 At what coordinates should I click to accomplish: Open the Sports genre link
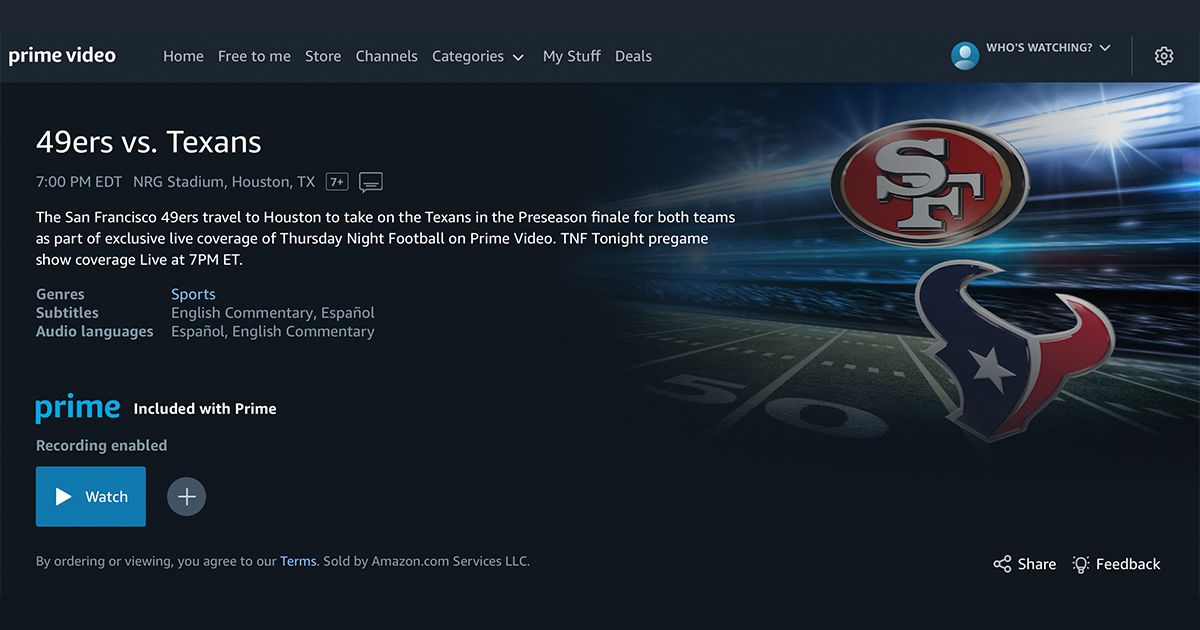193,294
